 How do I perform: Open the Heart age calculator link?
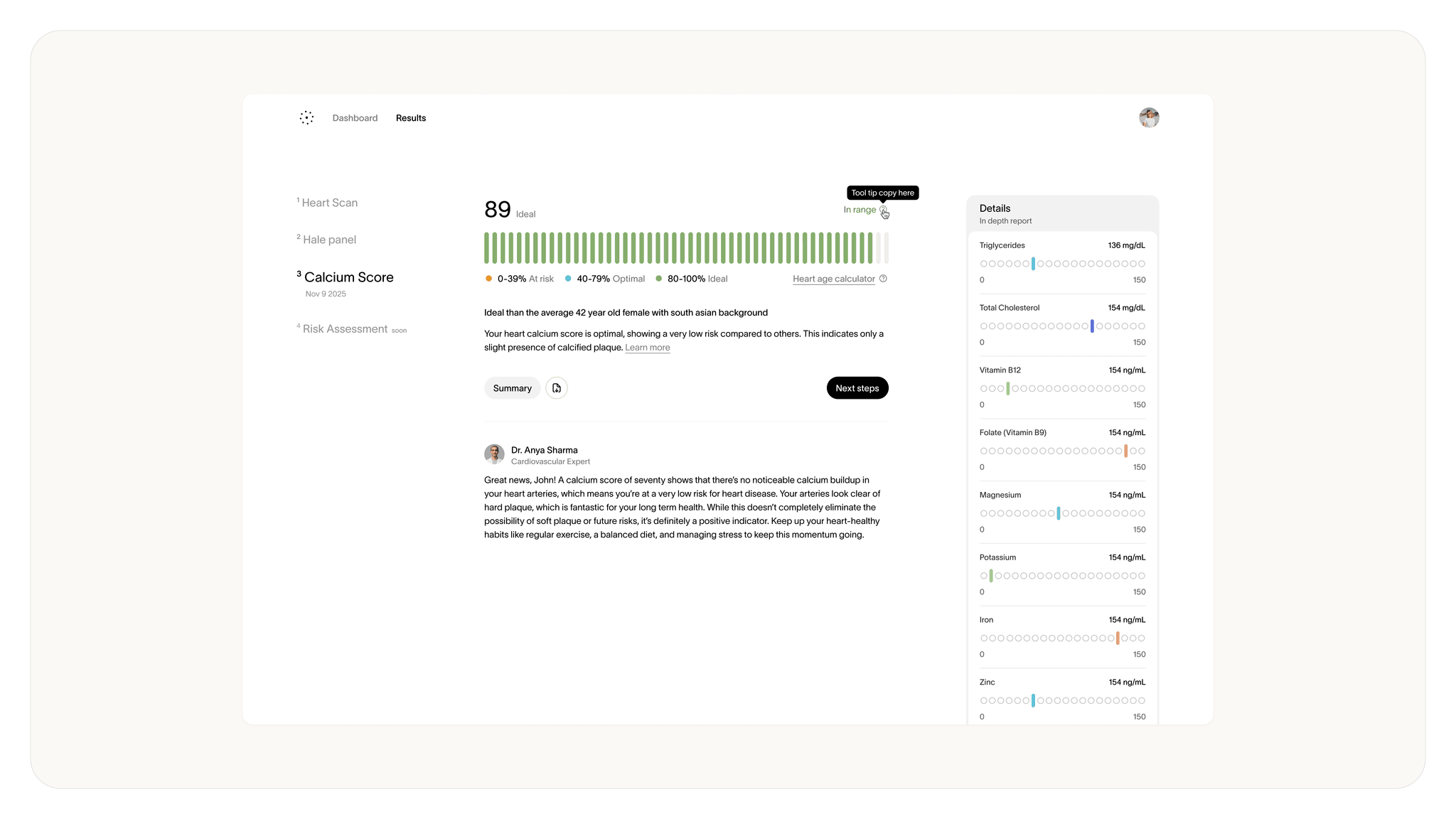[x=833, y=279]
